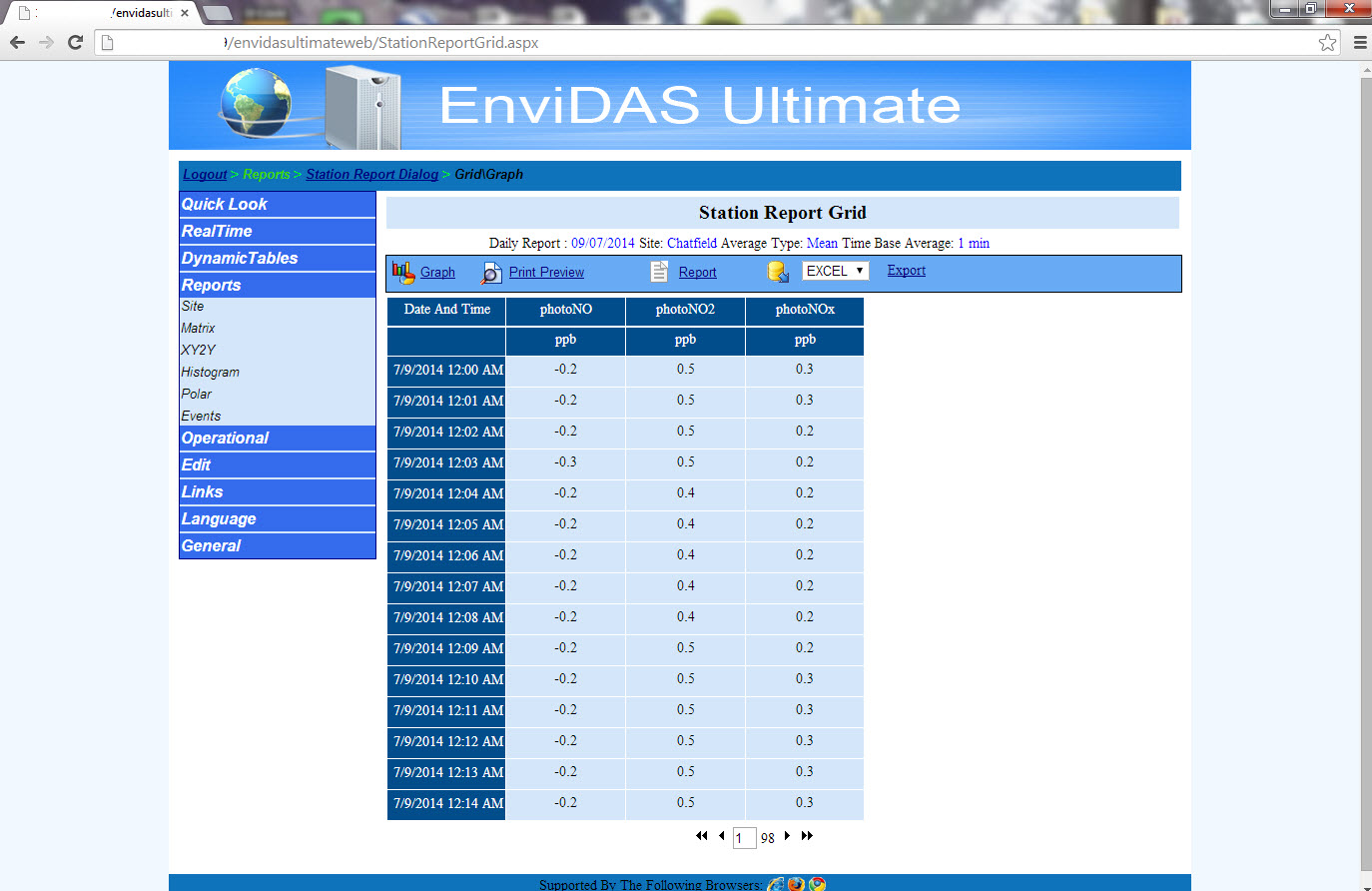Open the DynamicTables sidebar menu

240,258
